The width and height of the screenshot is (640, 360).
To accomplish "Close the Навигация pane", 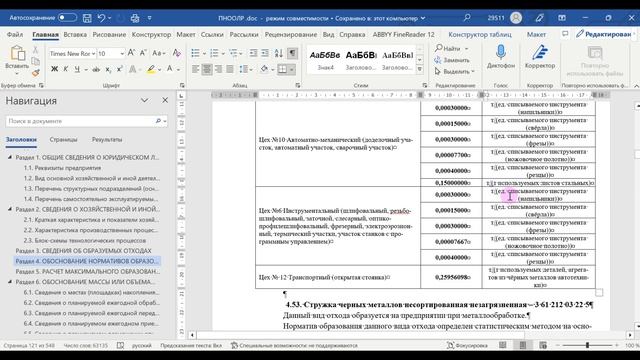I will tap(165, 100).
